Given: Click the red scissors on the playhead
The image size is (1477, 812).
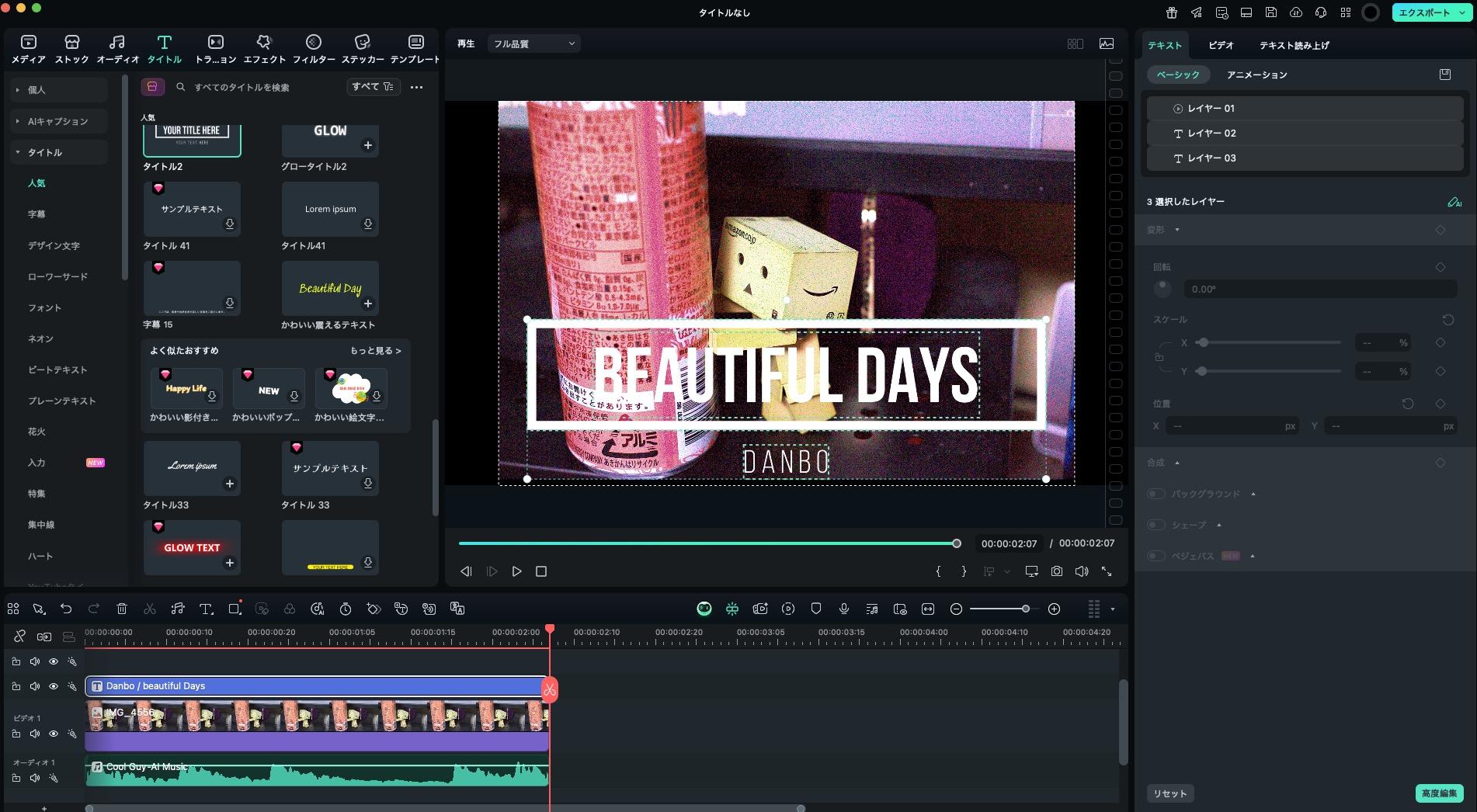Looking at the screenshot, I should click(550, 689).
